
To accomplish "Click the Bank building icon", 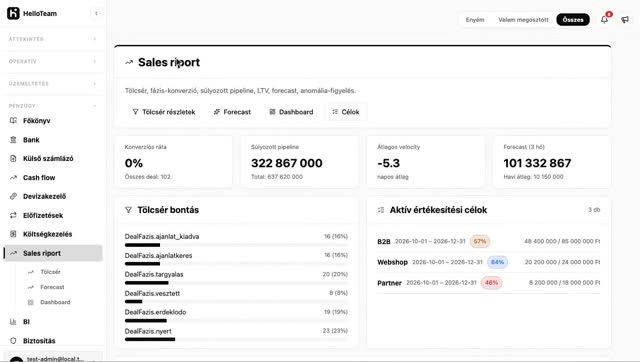I will pos(13,140).
